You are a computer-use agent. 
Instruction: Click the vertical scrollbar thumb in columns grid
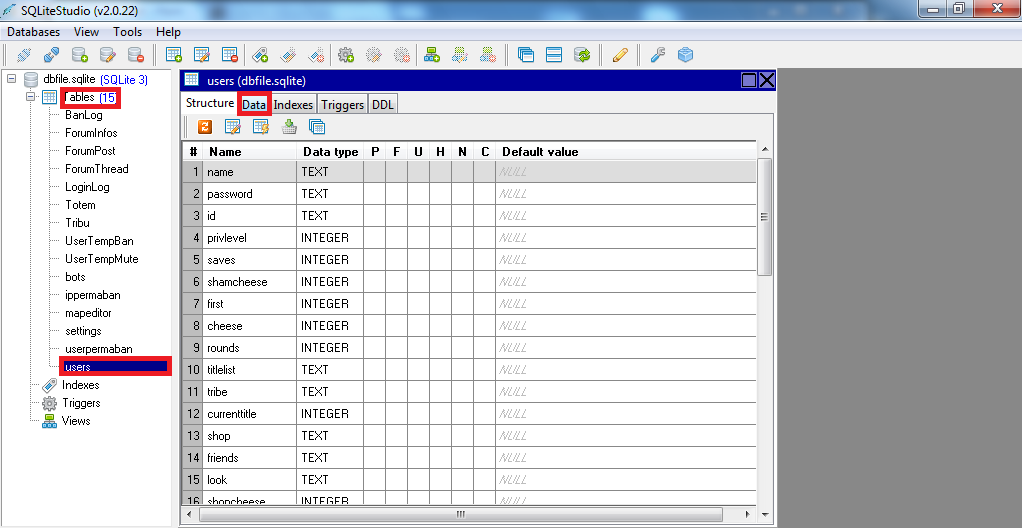tap(765, 216)
